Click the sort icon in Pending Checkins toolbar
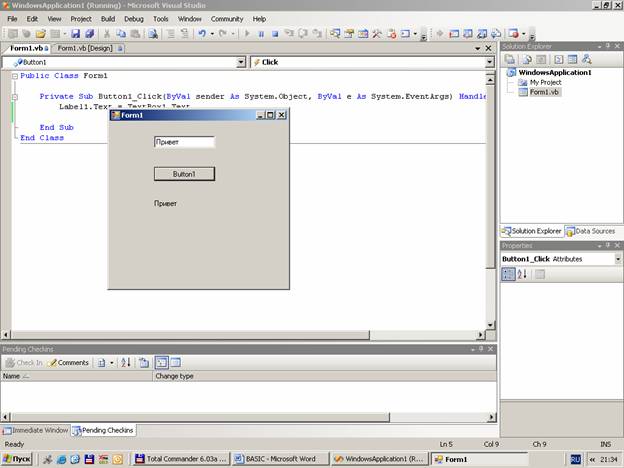The image size is (624, 468). 126,363
